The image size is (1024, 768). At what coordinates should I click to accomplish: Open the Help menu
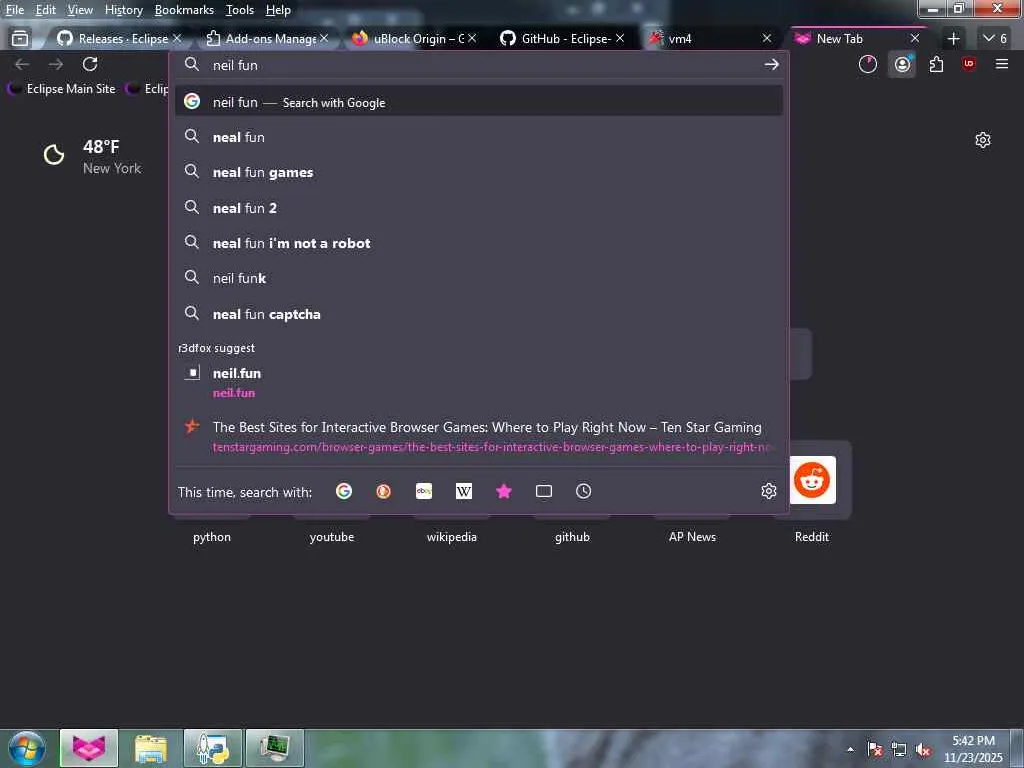[278, 10]
